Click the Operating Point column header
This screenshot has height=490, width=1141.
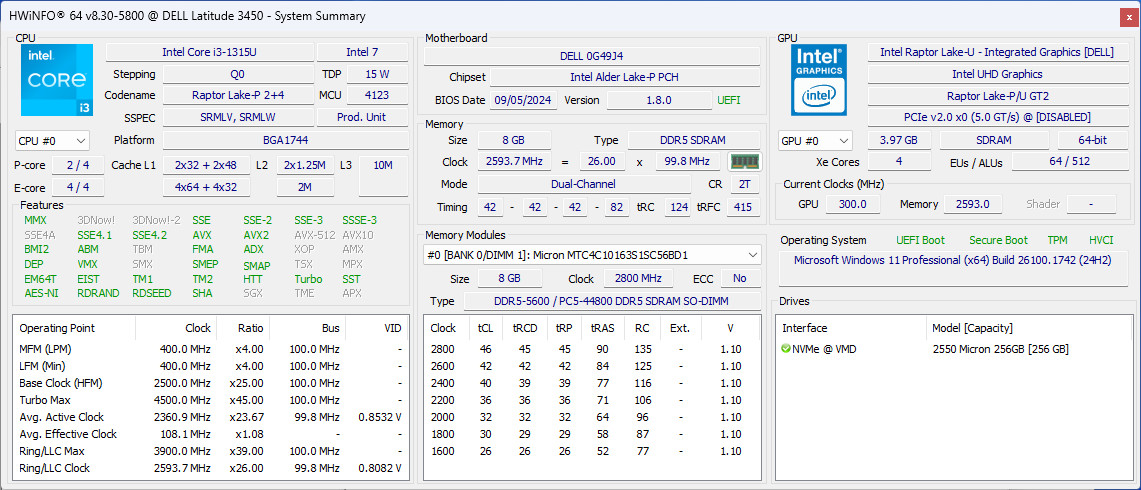[74, 328]
